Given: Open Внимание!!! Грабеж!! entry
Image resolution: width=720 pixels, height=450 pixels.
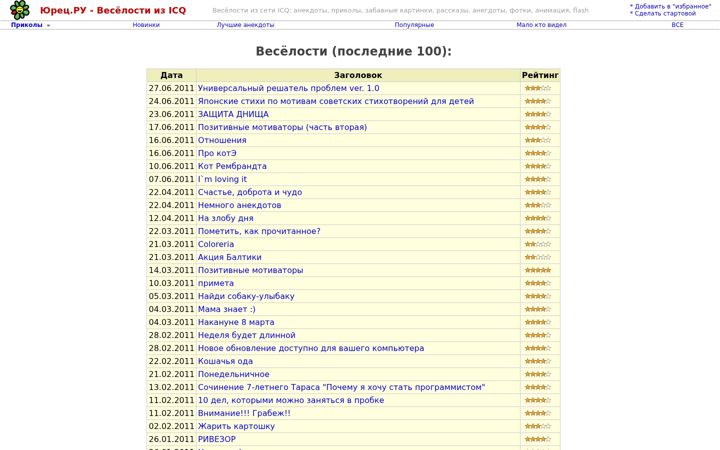Looking at the screenshot, I should (244, 413).
